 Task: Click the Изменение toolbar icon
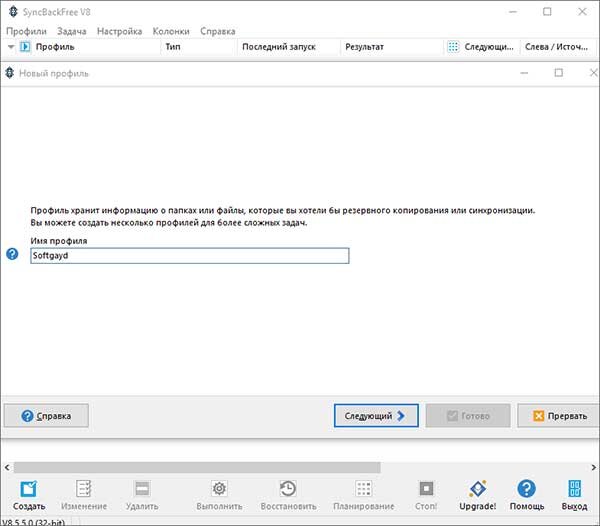coord(83,489)
